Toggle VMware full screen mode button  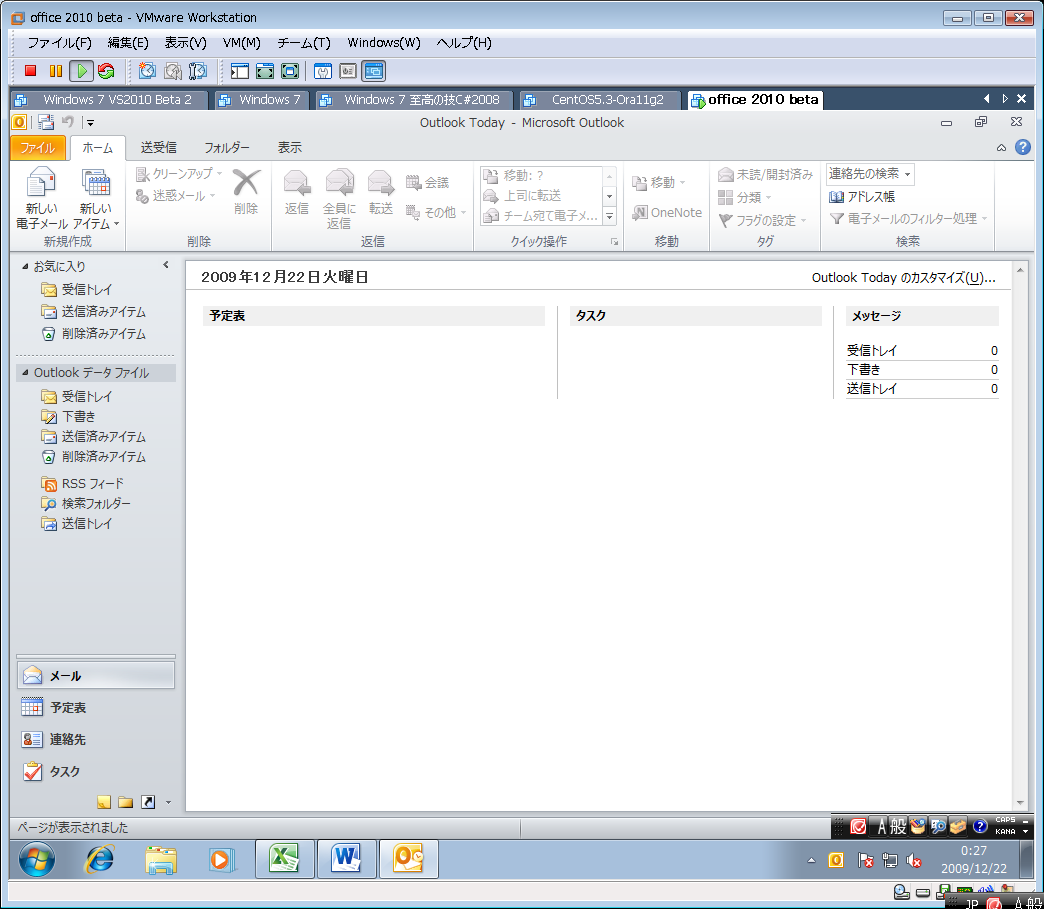265,71
